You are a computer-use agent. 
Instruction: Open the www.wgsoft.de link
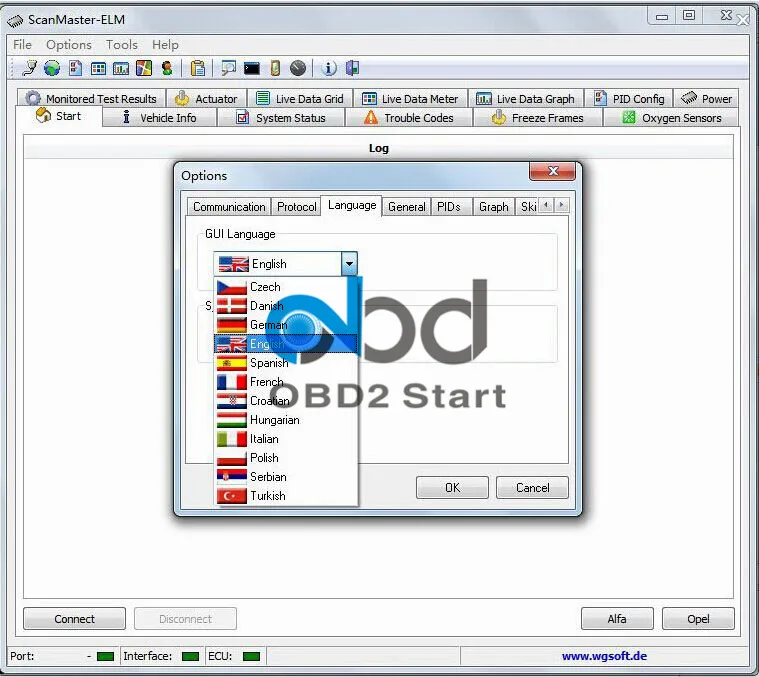click(604, 656)
